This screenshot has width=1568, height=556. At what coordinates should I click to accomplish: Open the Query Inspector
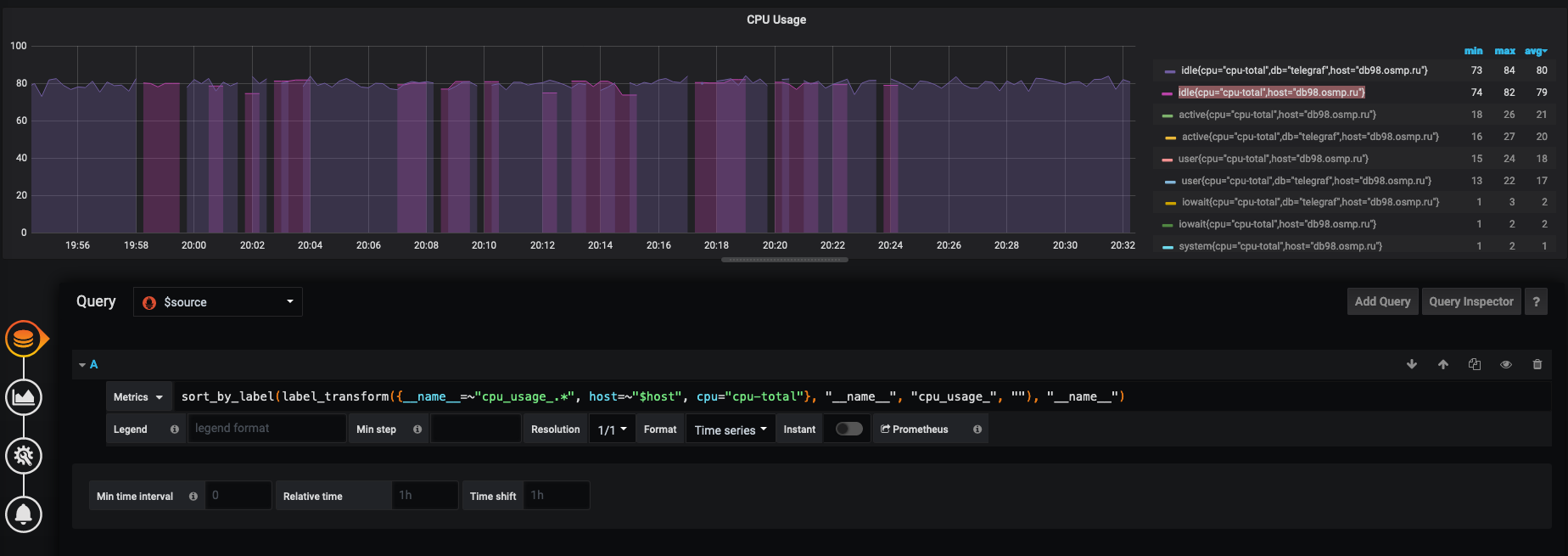point(1471,301)
